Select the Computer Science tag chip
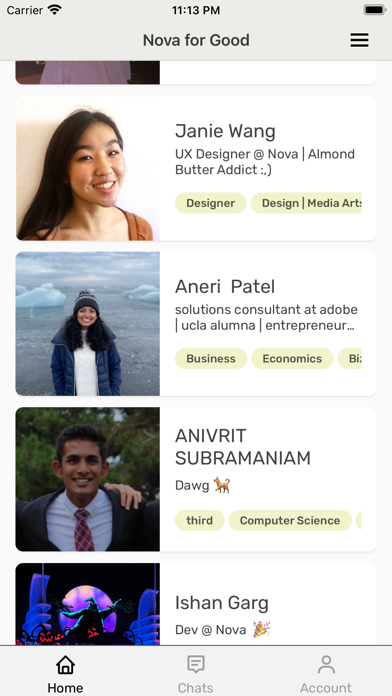 tap(290, 521)
